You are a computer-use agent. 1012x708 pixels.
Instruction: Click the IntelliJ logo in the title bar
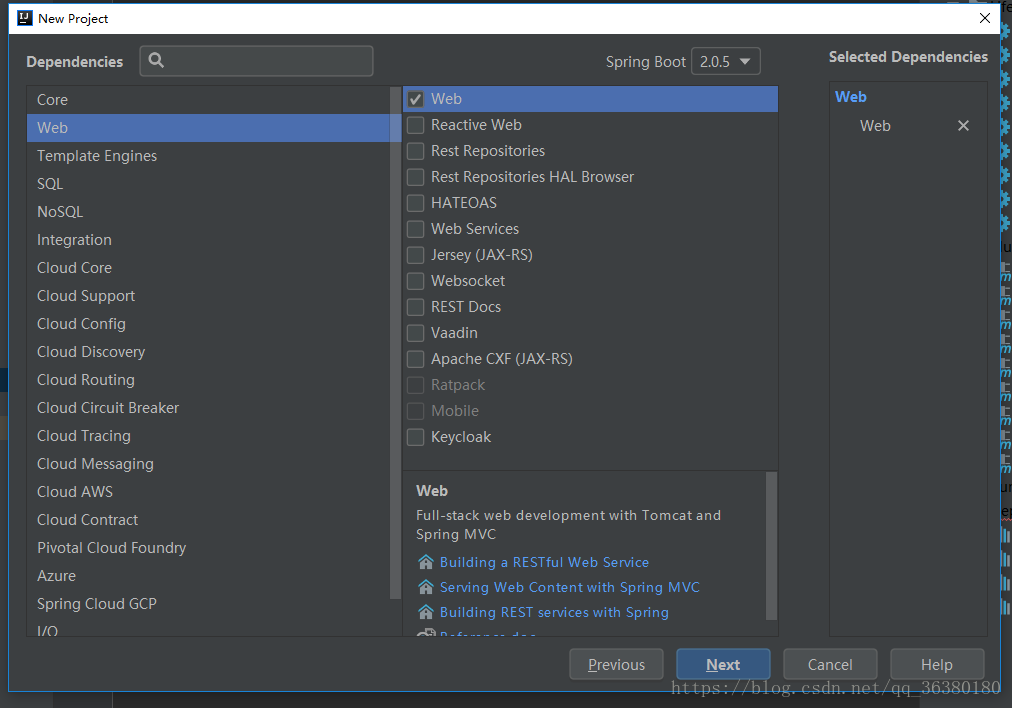(x=25, y=18)
